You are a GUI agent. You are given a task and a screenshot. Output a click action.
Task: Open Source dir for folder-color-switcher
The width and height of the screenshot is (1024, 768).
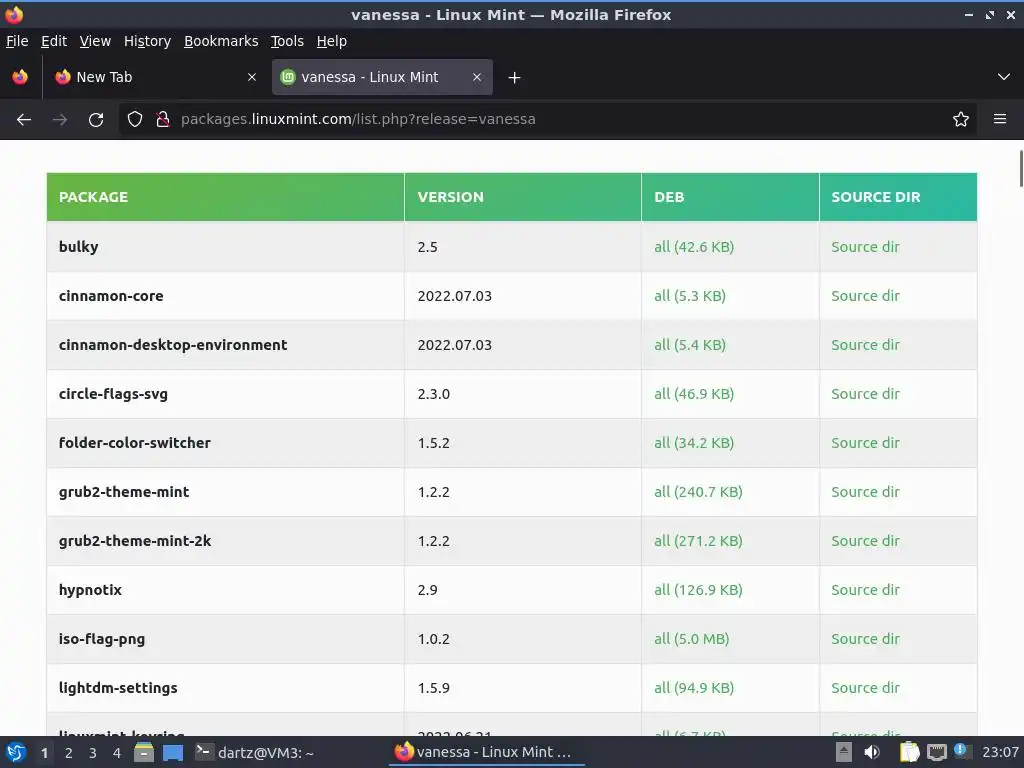pos(865,443)
